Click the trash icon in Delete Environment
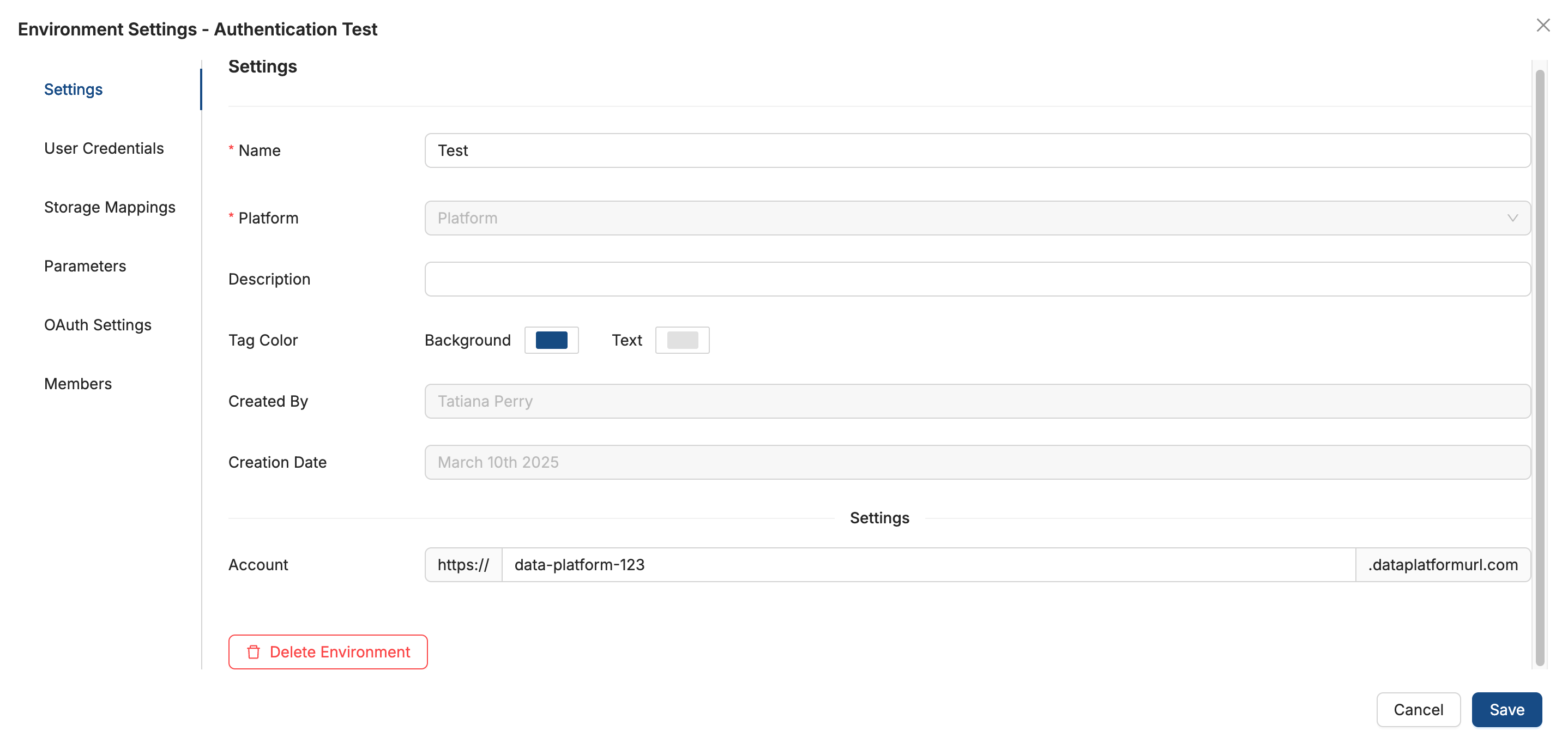 point(253,651)
